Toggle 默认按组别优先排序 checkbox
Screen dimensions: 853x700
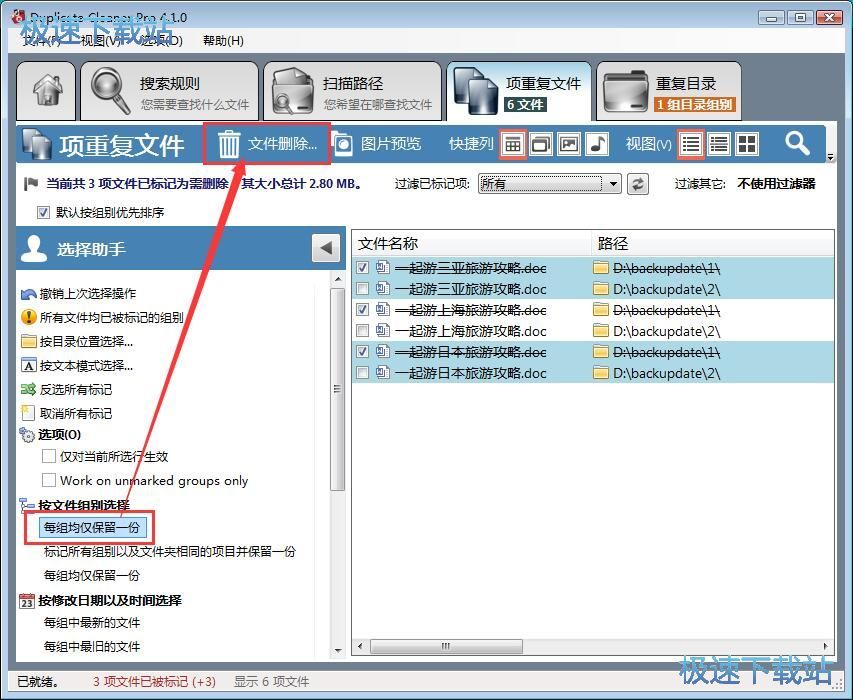click(x=44, y=213)
